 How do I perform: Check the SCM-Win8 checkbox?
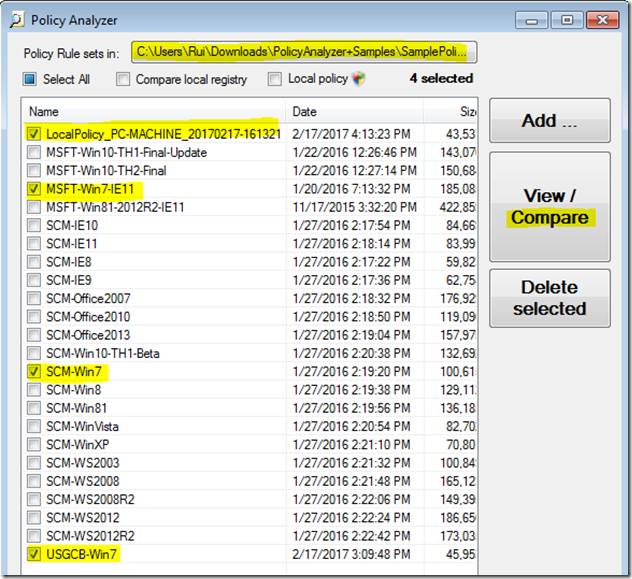34,390
